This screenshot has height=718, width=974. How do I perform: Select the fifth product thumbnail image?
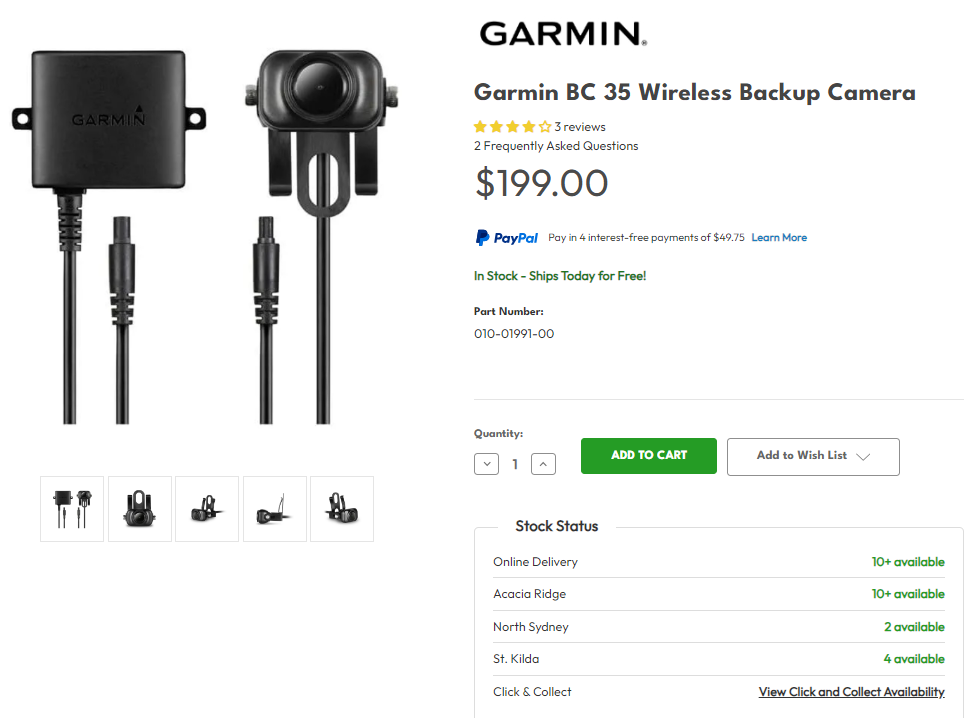coord(342,509)
